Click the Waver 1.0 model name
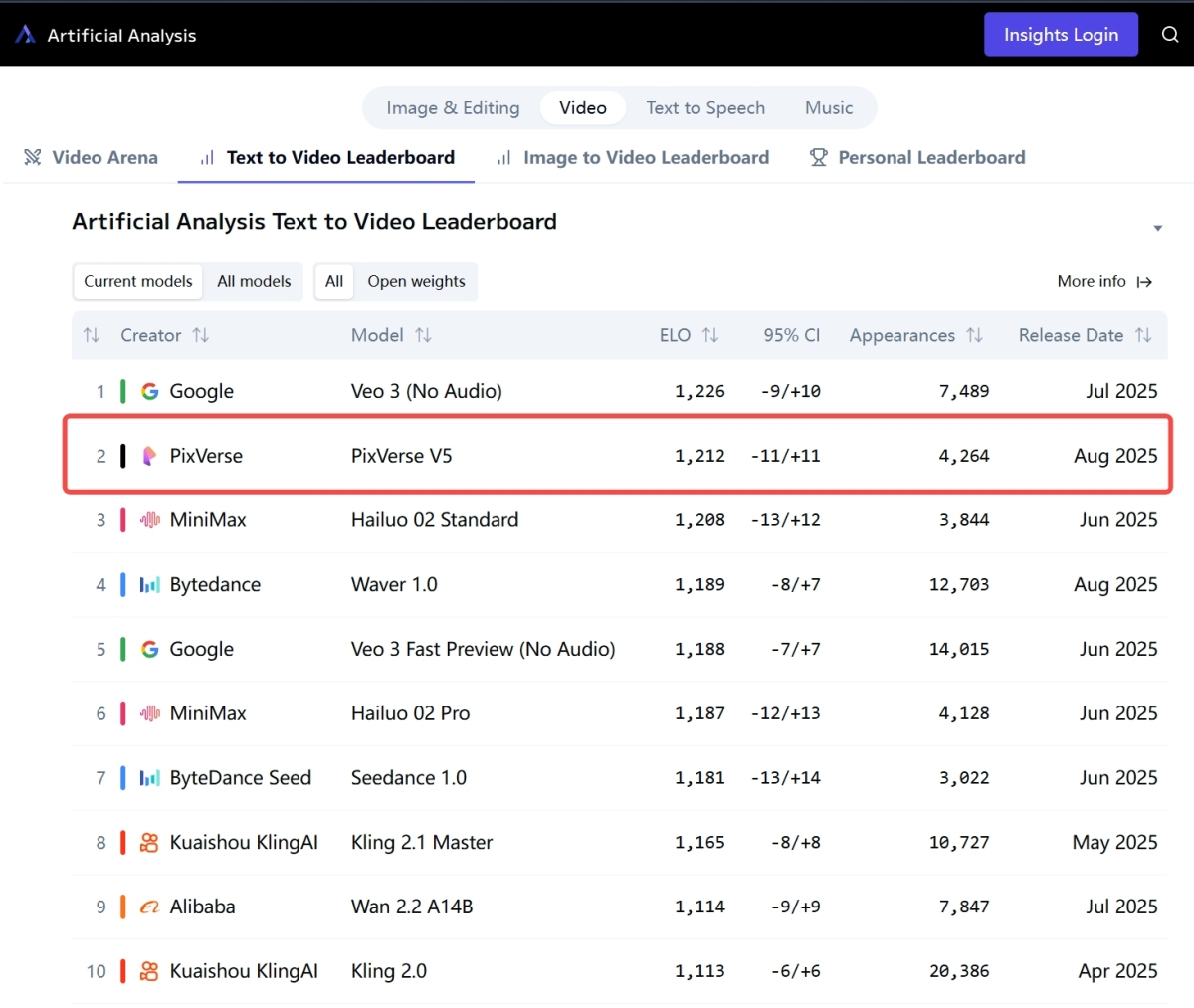Screen dimensions: 1194x1008 (x=394, y=584)
